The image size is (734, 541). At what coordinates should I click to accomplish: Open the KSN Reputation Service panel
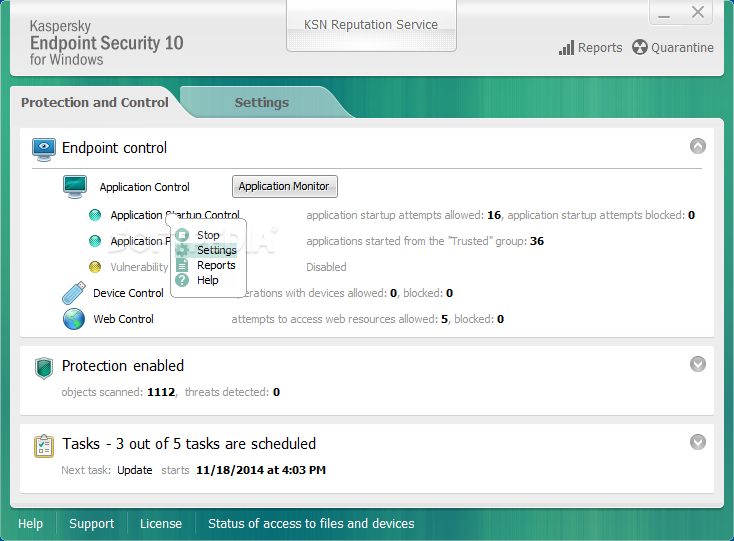[371, 25]
